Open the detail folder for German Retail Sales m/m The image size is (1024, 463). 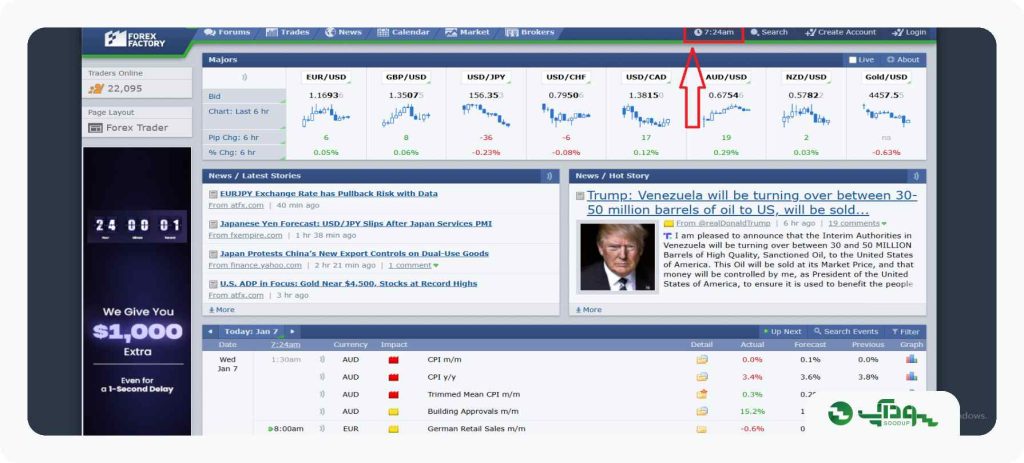click(702, 429)
